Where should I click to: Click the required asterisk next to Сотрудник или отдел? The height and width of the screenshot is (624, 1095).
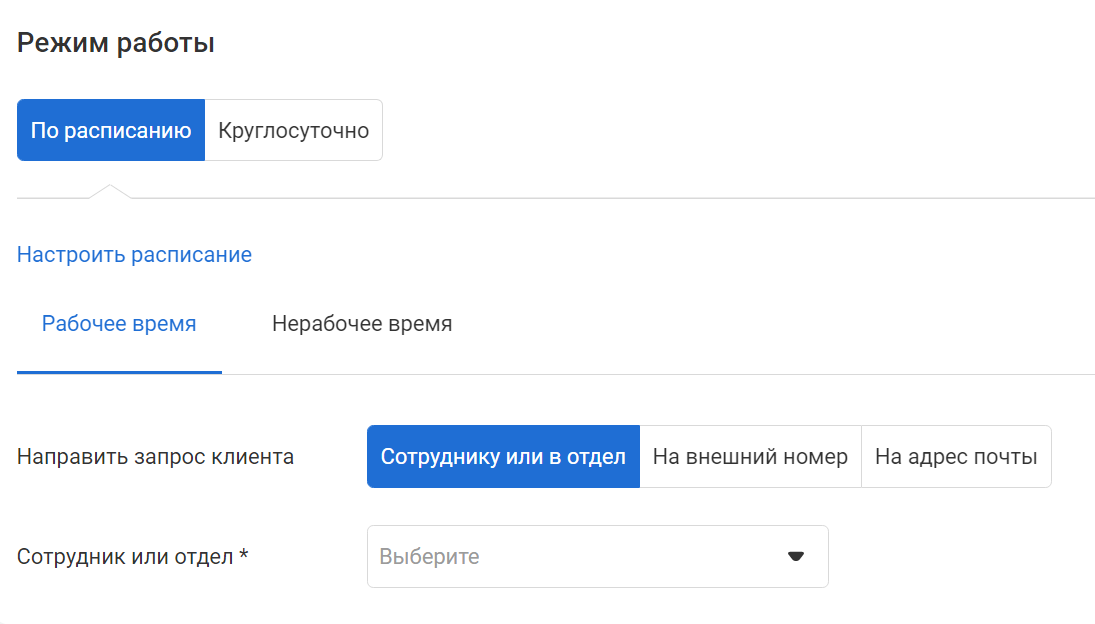pyautogui.click(x=244, y=554)
